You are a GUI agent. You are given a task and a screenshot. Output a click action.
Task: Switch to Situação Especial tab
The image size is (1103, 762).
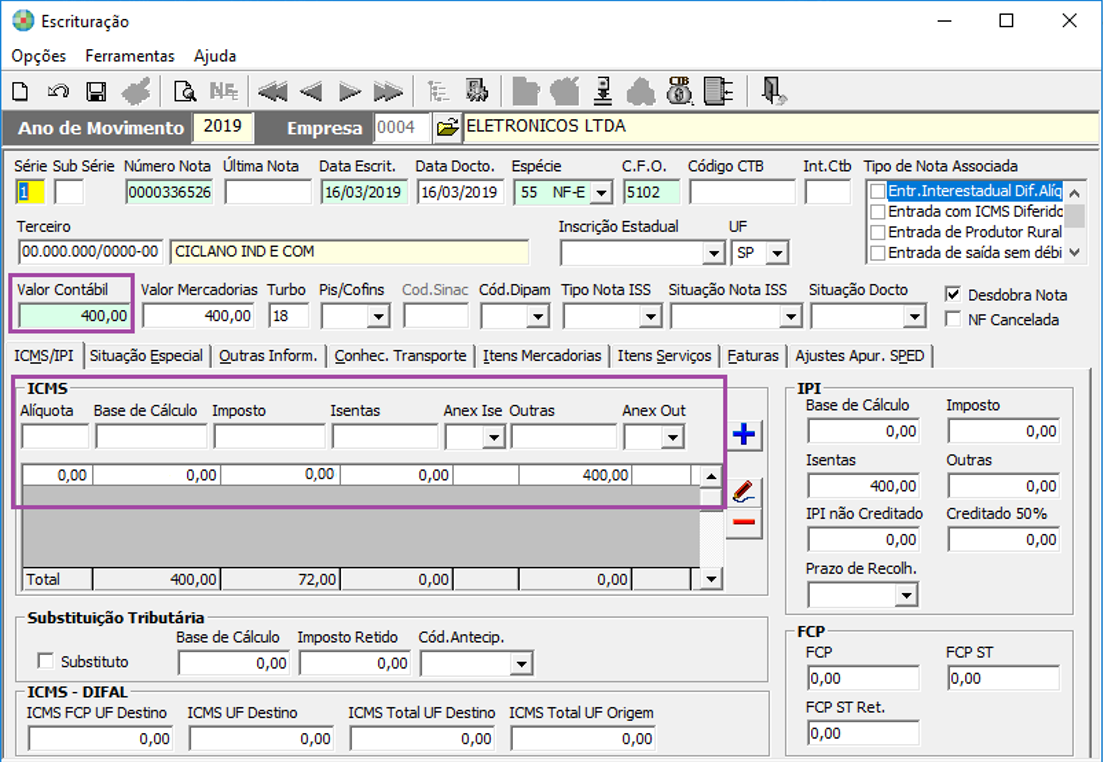click(146, 356)
